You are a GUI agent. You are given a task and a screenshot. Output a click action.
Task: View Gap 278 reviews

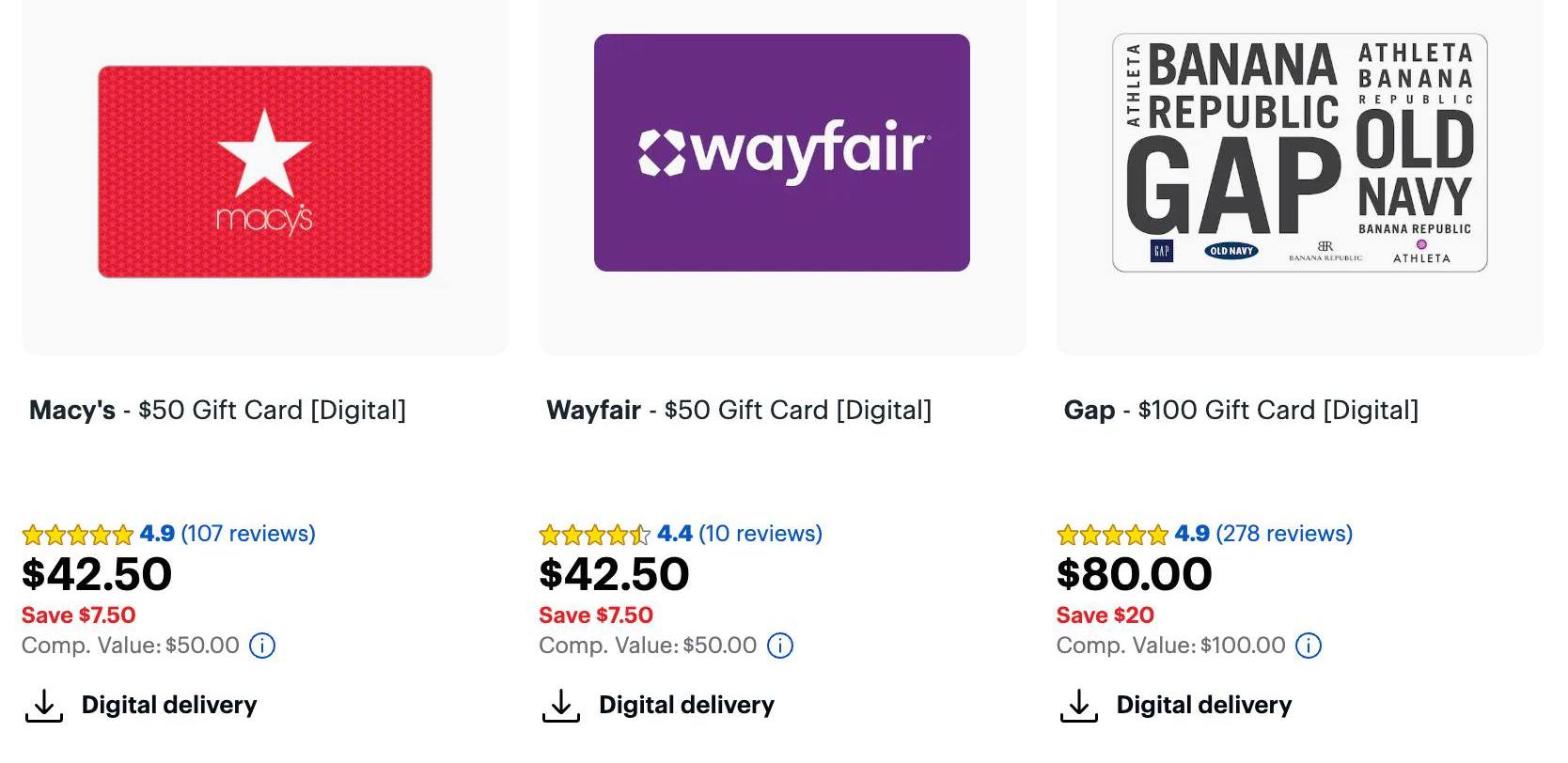pos(1283,534)
